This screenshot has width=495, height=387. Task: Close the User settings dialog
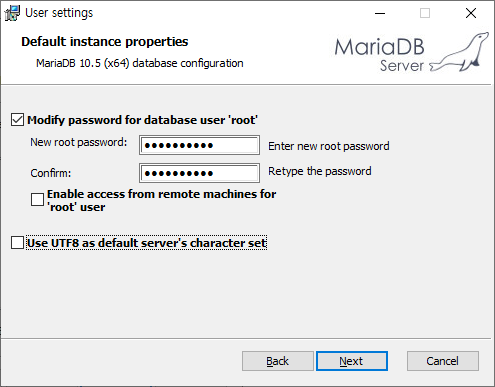(471, 13)
